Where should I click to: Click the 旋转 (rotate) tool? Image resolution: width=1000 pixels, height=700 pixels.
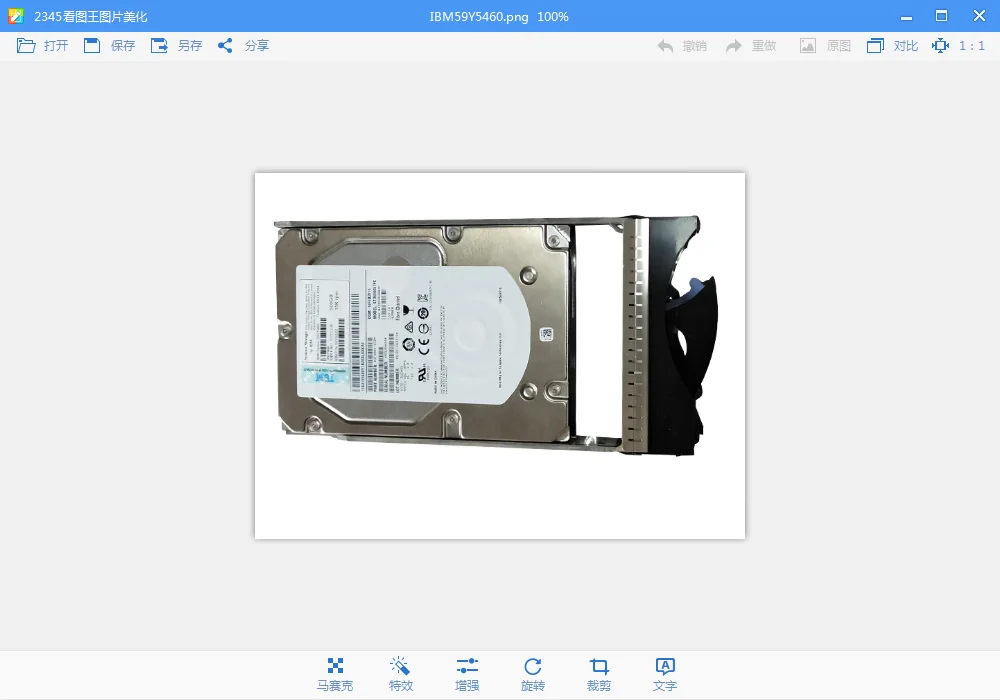click(533, 675)
